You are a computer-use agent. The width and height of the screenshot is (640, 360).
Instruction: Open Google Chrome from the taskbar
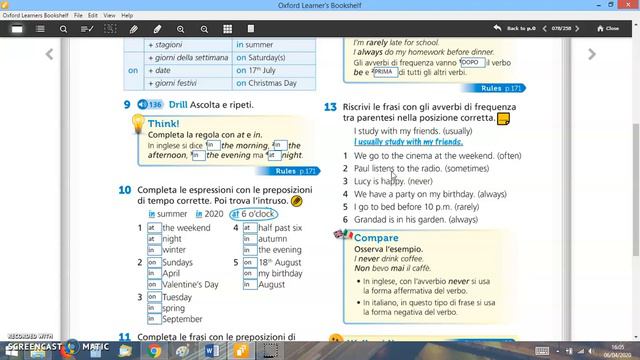pos(154,351)
